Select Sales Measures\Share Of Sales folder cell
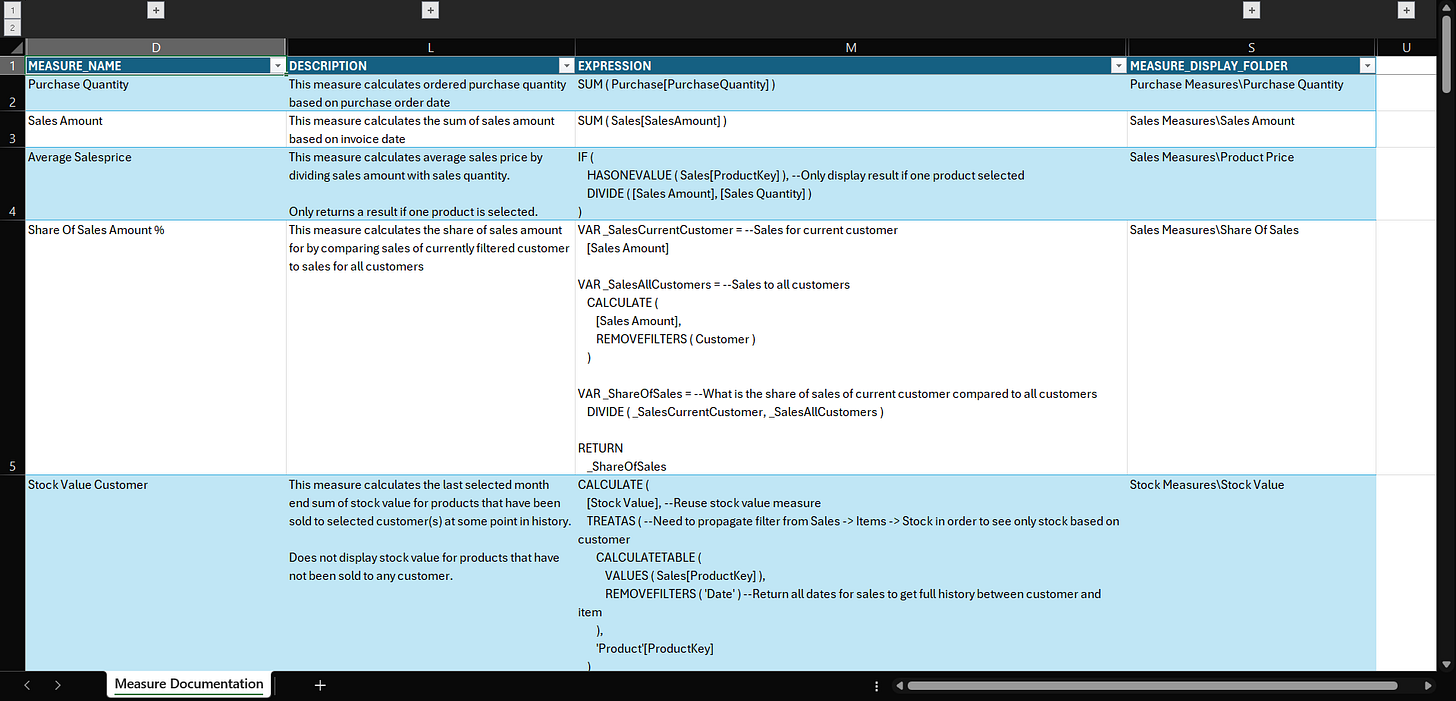This screenshot has height=701, width=1456. [x=1252, y=348]
